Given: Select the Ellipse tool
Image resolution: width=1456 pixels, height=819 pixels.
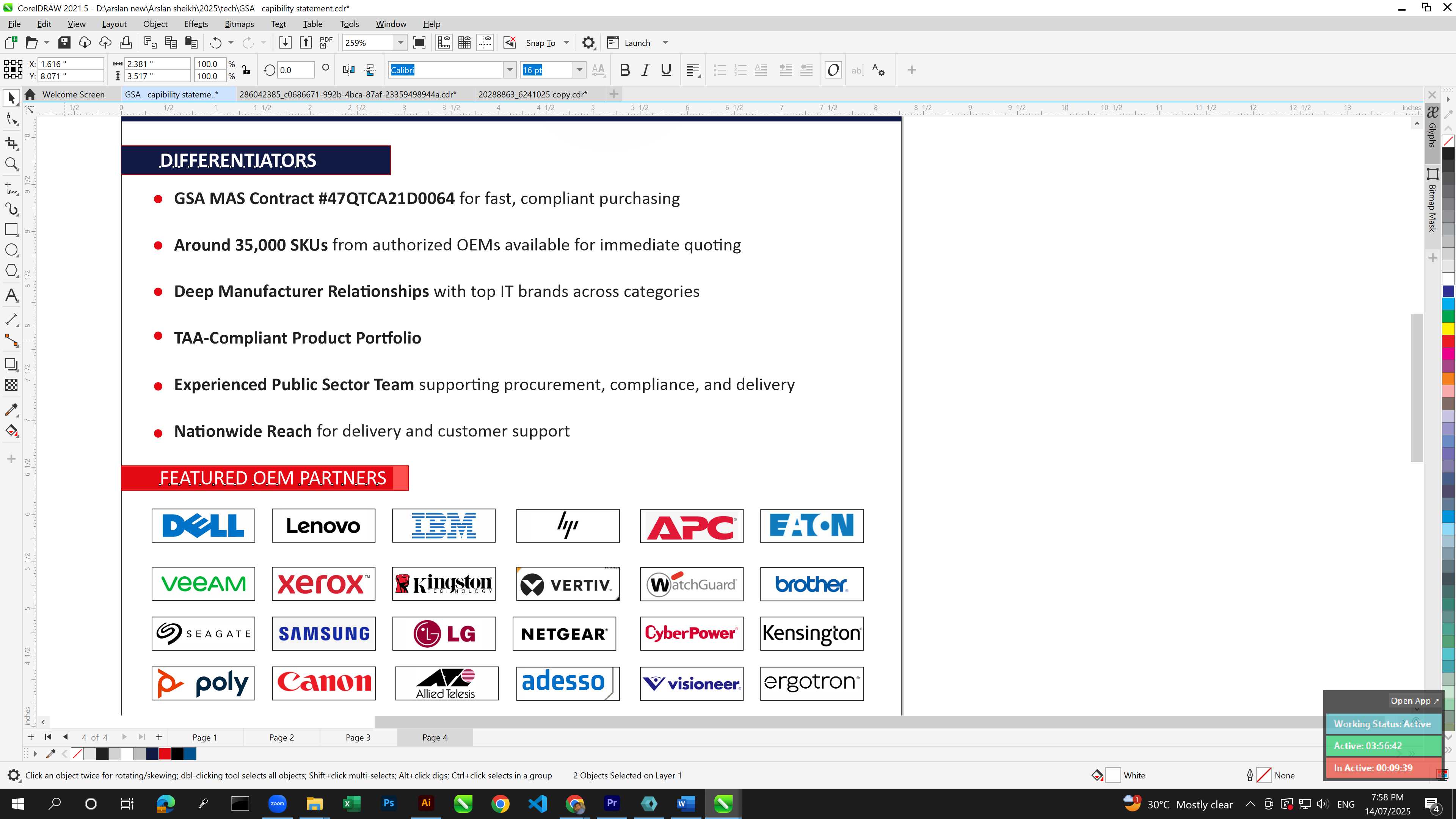Looking at the screenshot, I should tap(11, 250).
